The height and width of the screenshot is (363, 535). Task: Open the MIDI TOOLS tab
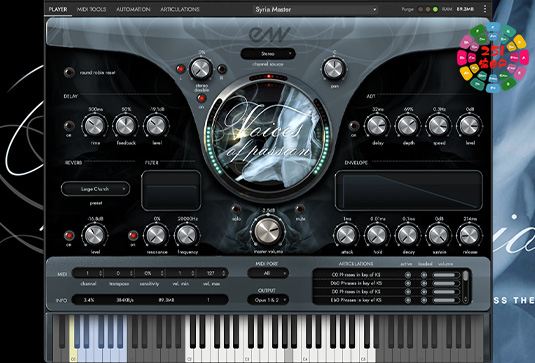coord(91,9)
